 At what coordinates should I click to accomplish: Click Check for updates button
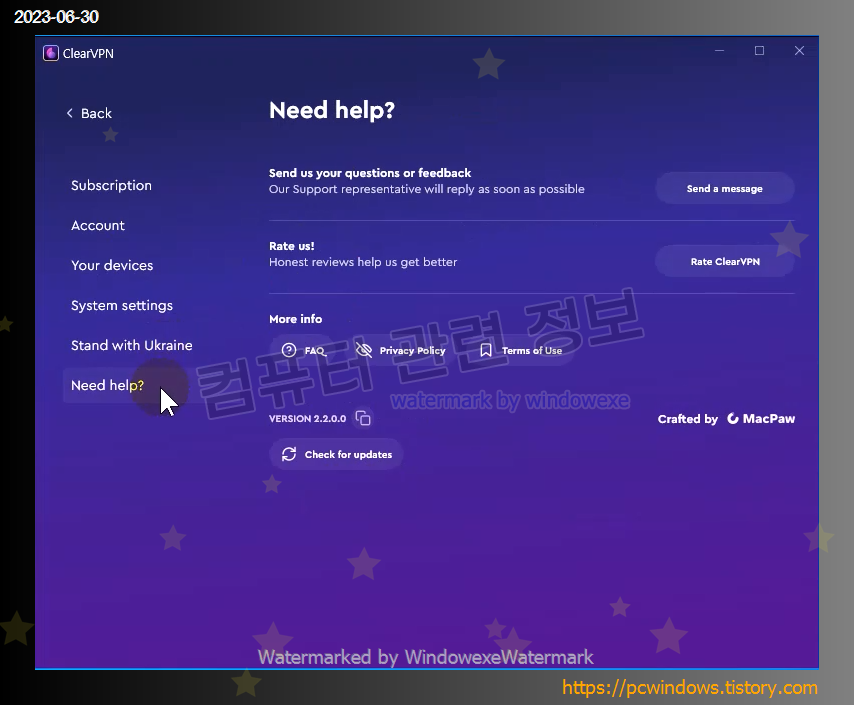click(x=336, y=454)
